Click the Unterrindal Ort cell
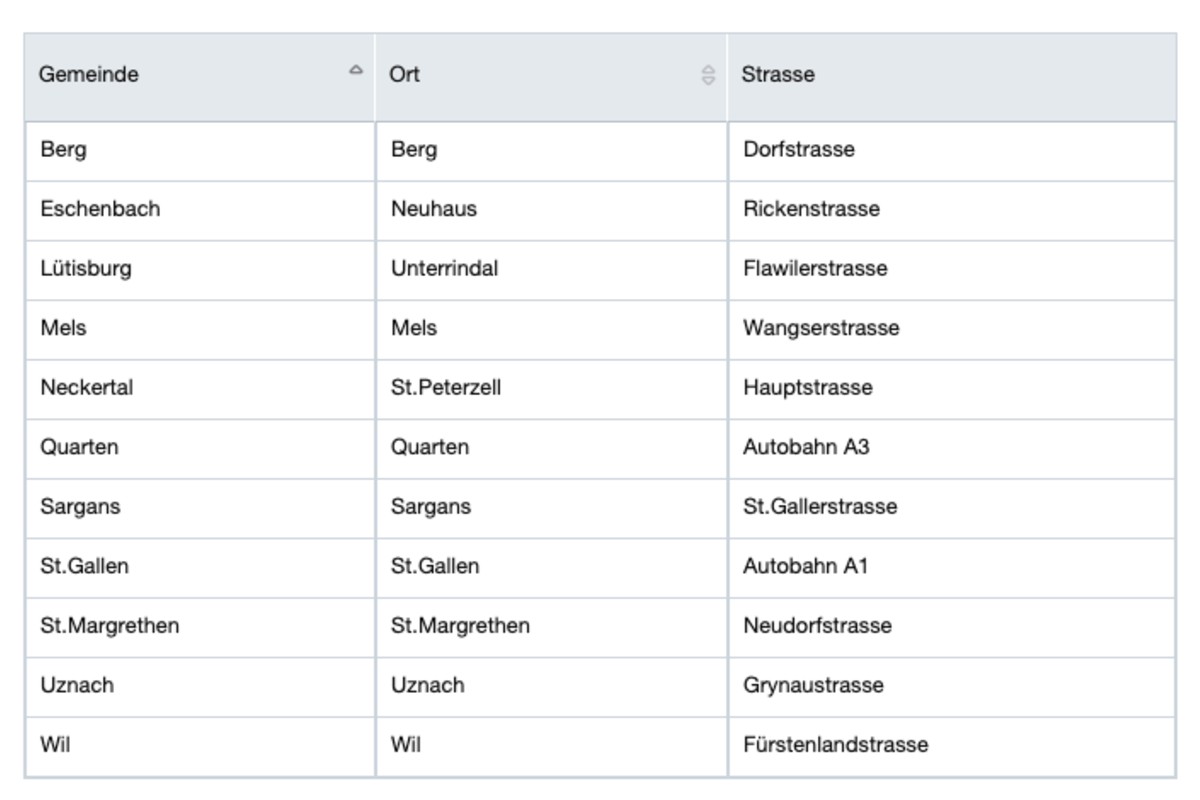 (444, 269)
